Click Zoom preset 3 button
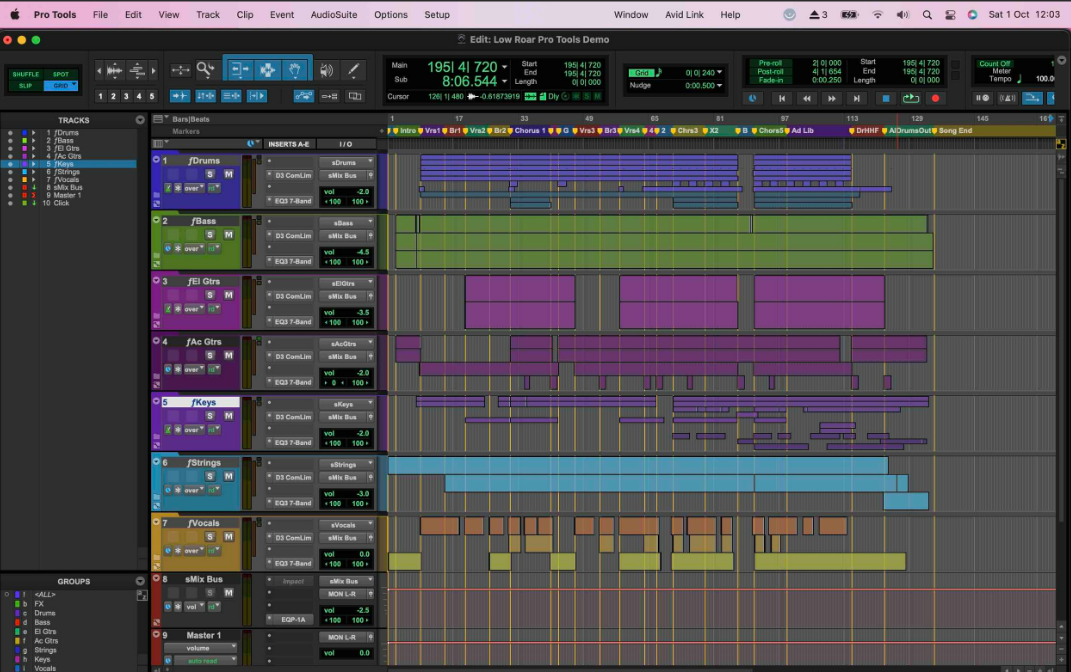 pyautogui.click(x=126, y=96)
